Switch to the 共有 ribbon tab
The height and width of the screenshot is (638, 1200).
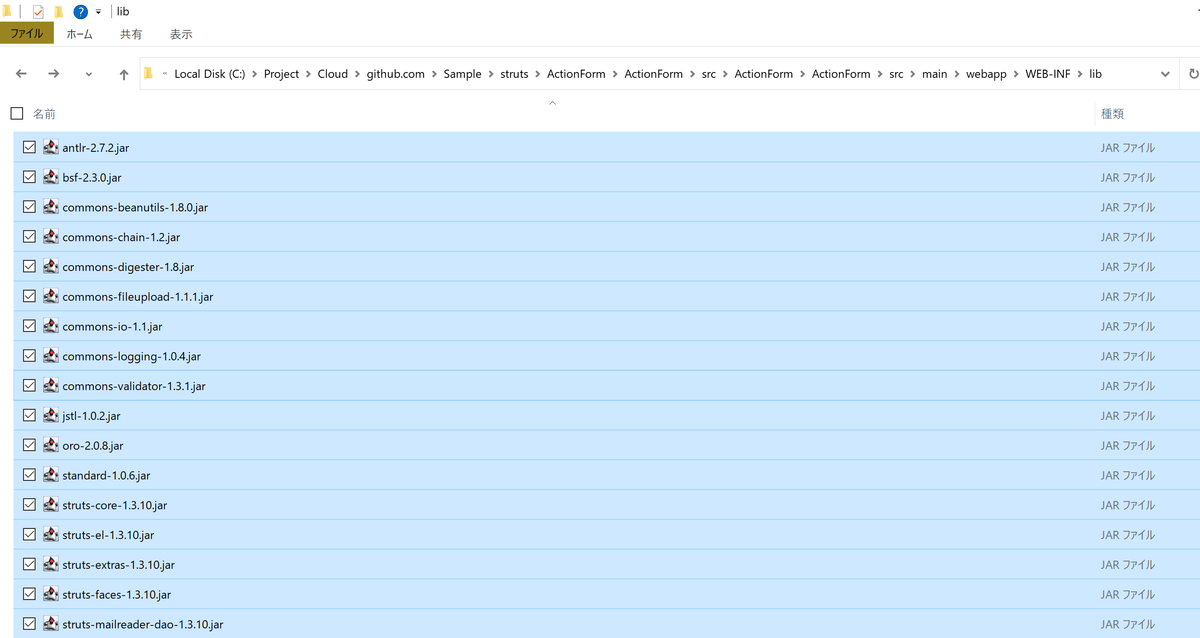point(131,34)
